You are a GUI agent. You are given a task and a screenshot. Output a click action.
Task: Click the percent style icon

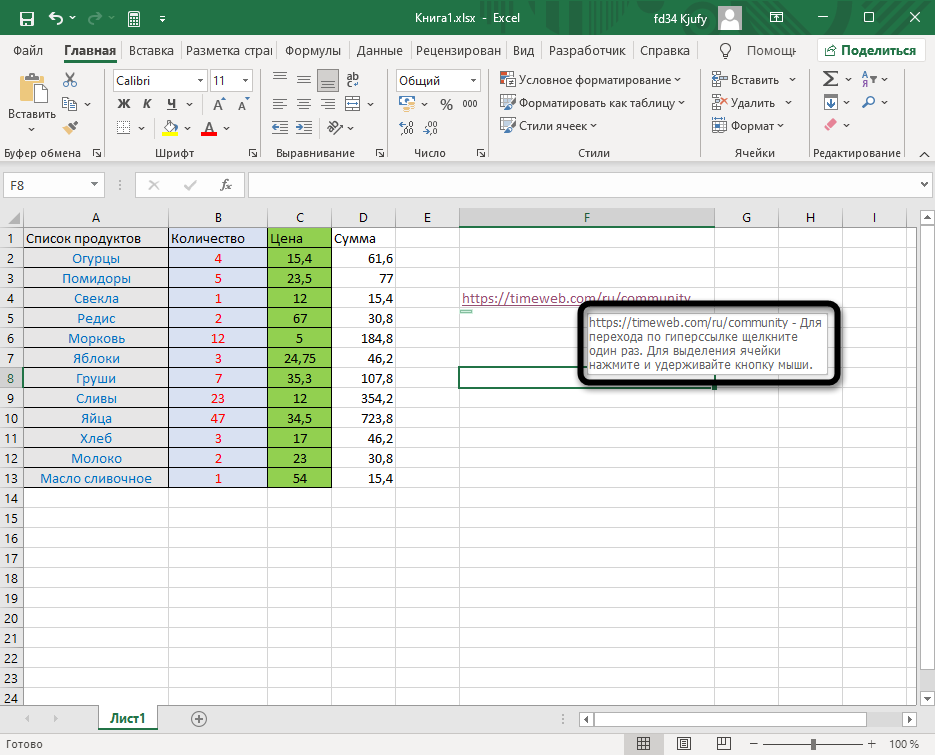(445, 104)
